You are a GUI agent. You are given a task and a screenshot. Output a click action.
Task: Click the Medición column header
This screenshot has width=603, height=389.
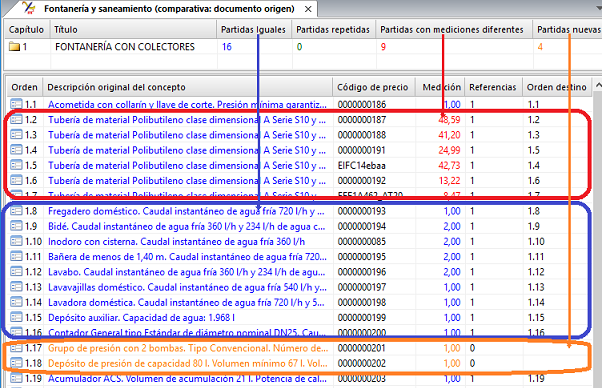coord(440,87)
